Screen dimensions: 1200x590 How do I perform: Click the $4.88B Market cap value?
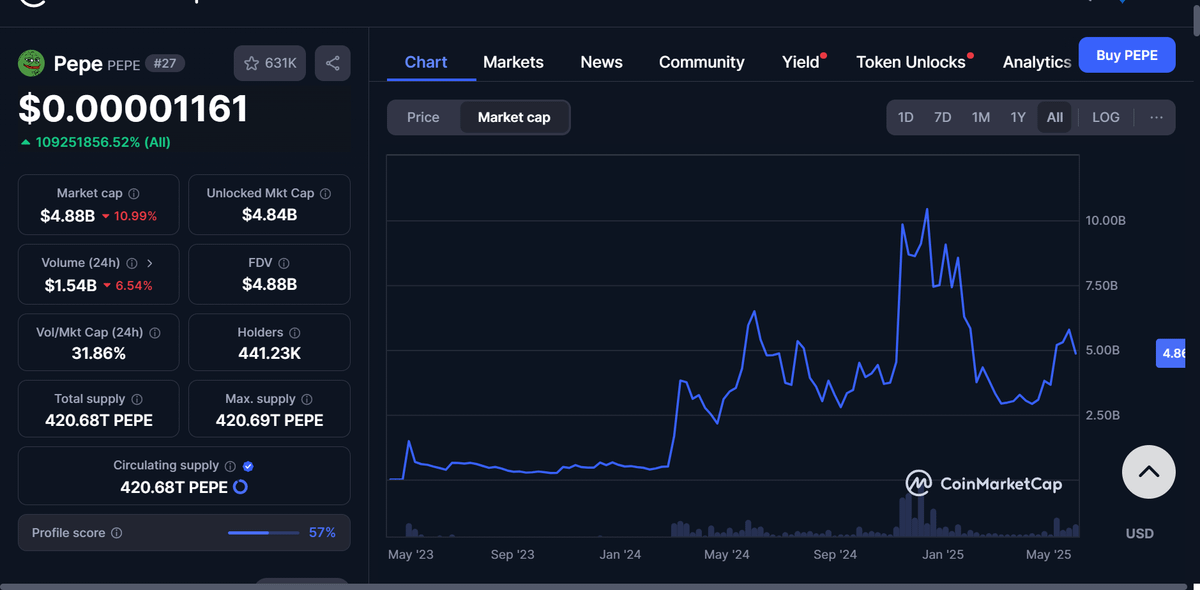tap(68, 215)
